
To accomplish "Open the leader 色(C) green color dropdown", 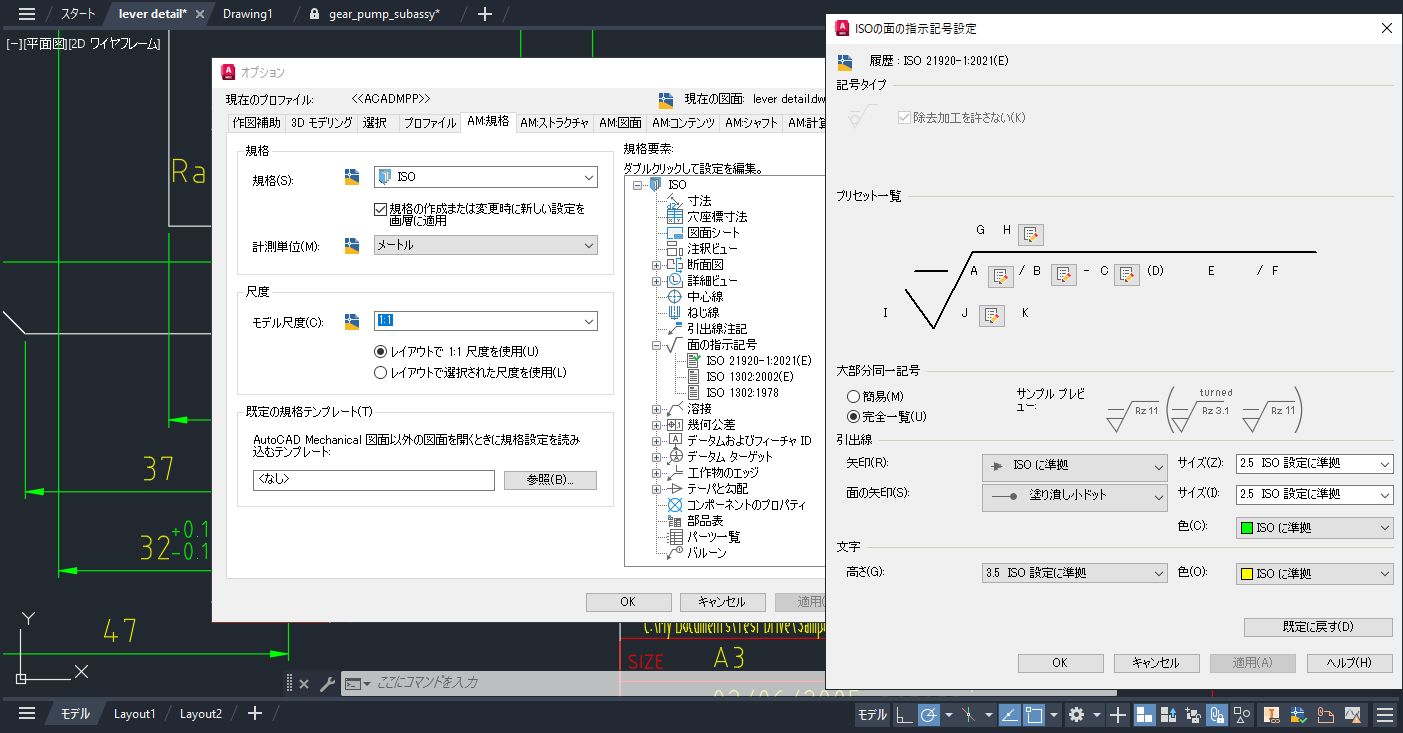I will [1314, 527].
